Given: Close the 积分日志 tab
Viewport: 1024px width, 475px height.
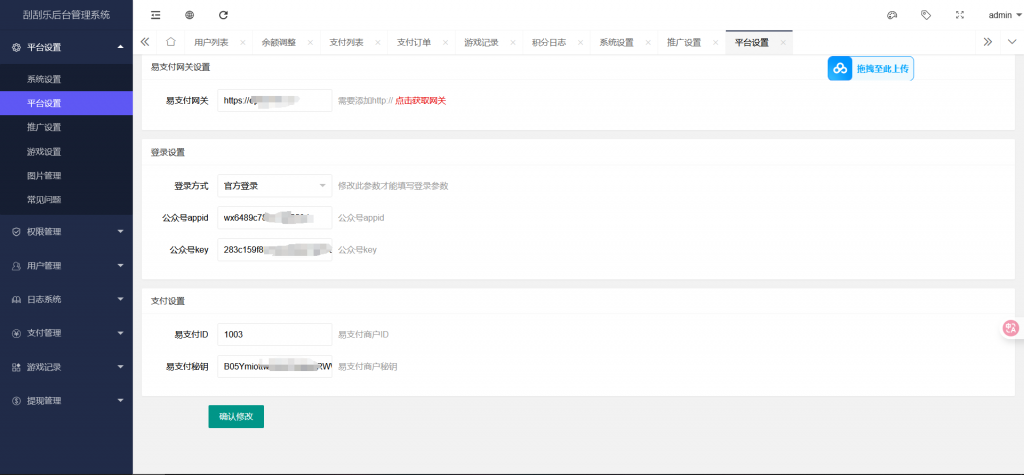Looking at the screenshot, I should coord(580,42).
